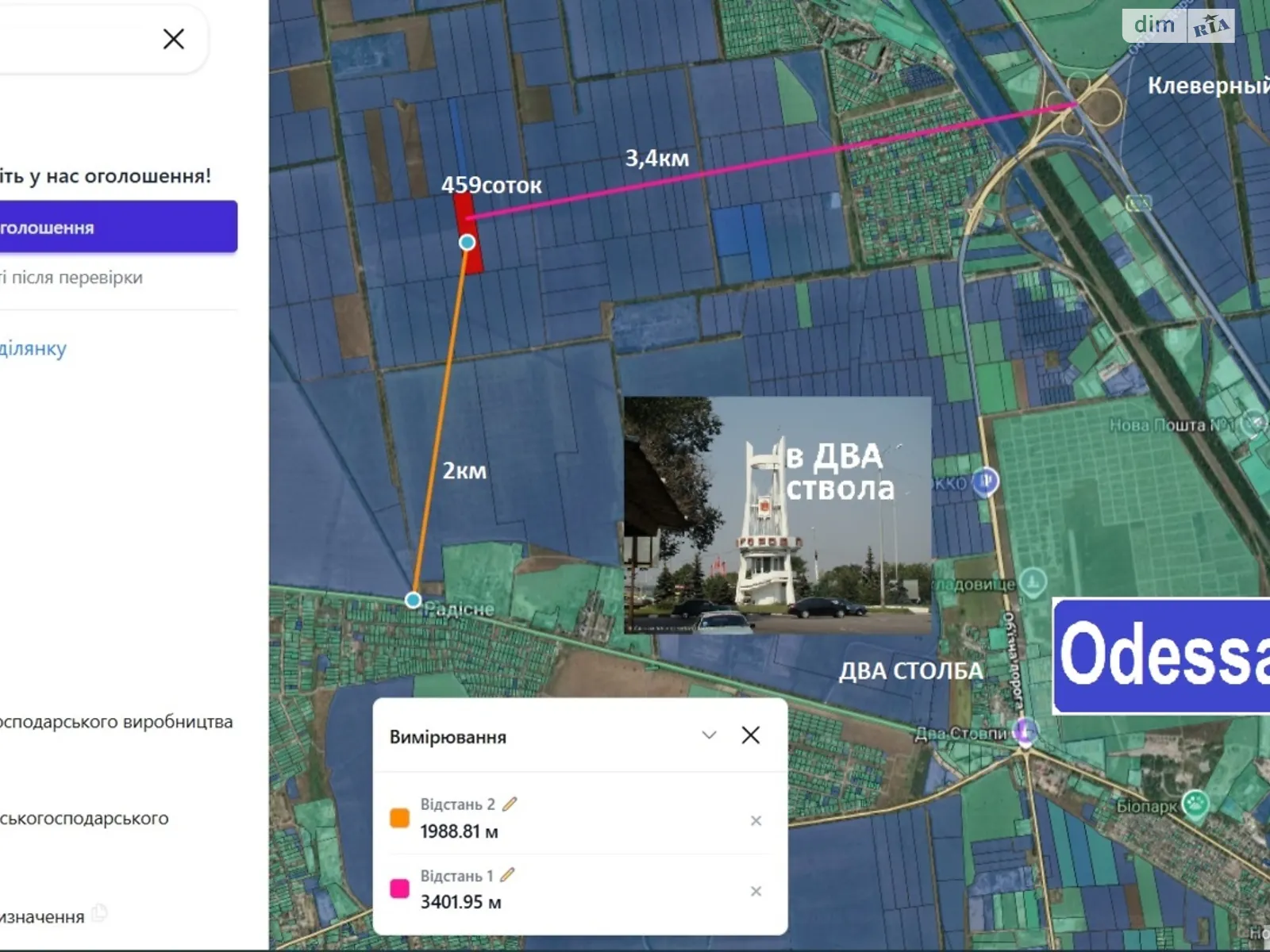Viewport: 1270px width, 952px height.
Task: Pick the orange color swatch for Відстань 2
Action: (400, 818)
